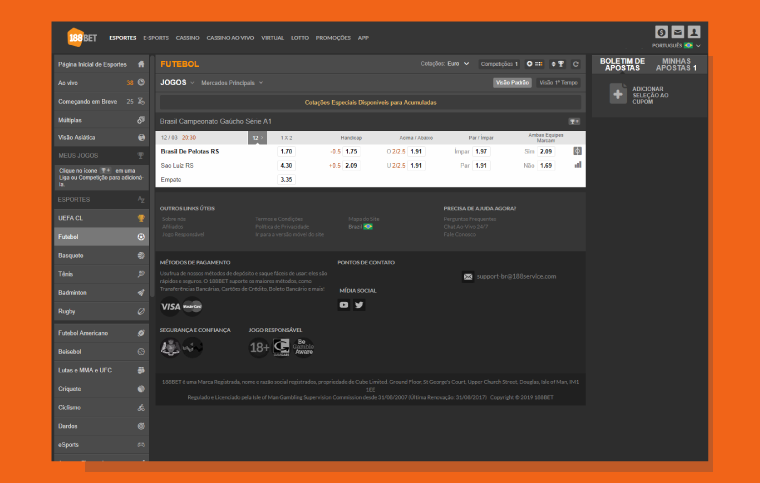Expand the JOGOS dropdown
Screen dimensions: 760x483
click(x=177, y=83)
